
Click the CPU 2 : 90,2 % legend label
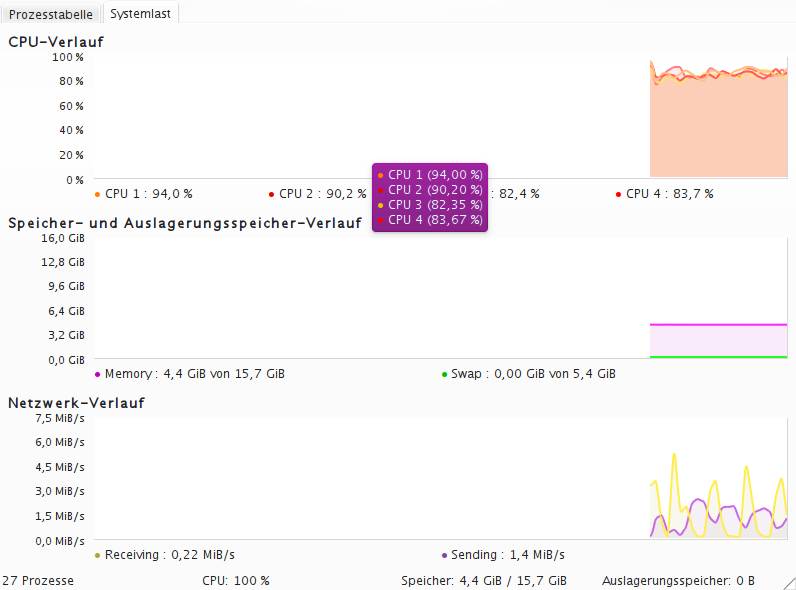322,194
